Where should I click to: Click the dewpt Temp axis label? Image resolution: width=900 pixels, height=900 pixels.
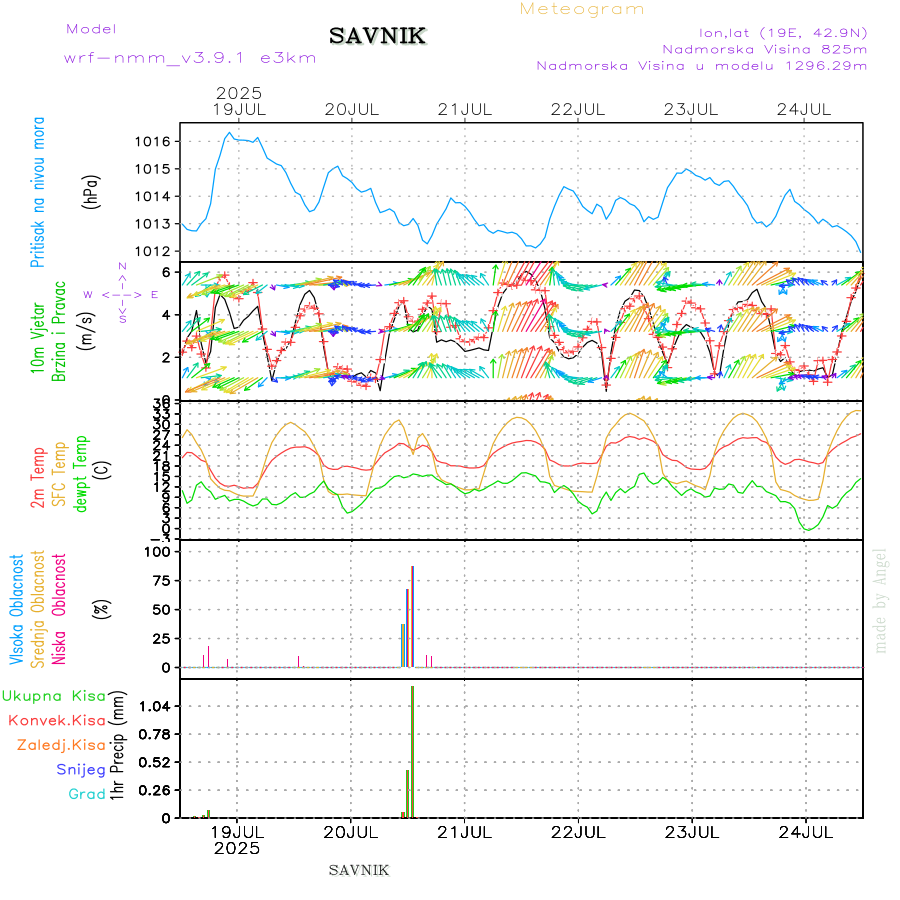(x=81, y=473)
